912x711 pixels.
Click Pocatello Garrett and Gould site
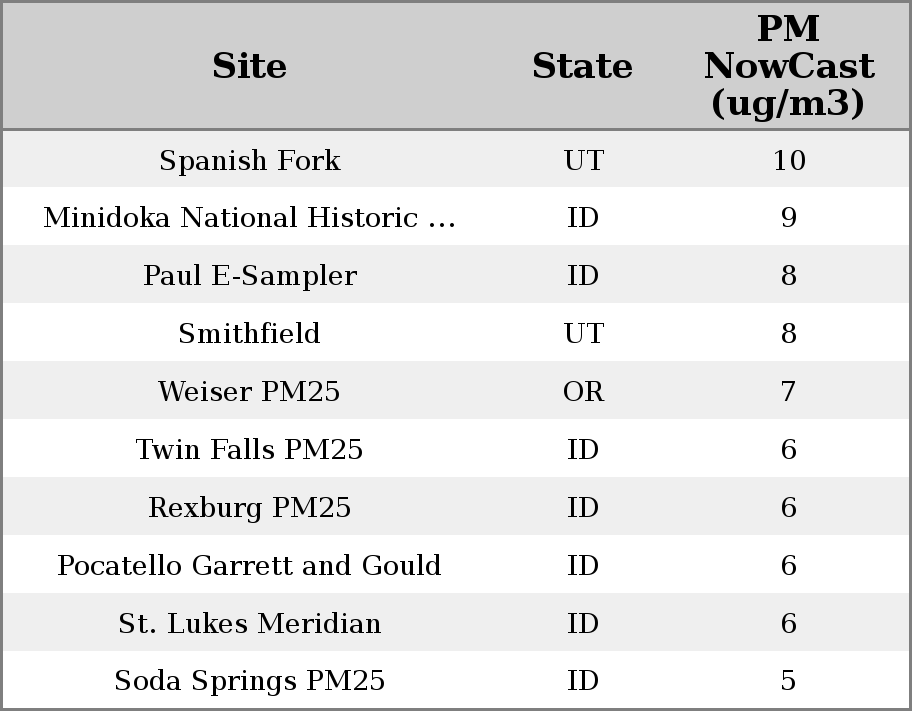click(249, 566)
